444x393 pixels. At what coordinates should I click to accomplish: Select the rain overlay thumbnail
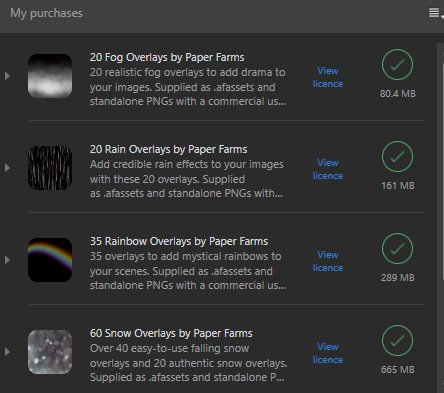[50, 168]
